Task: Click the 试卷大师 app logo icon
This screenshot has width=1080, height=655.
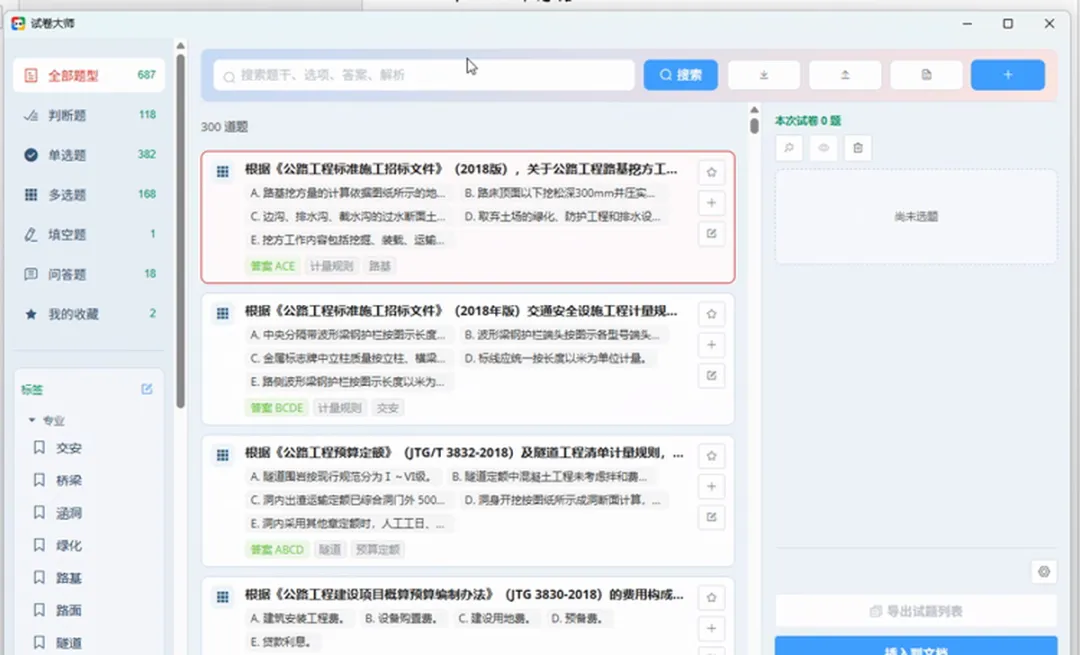Action: tap(19, 23)
